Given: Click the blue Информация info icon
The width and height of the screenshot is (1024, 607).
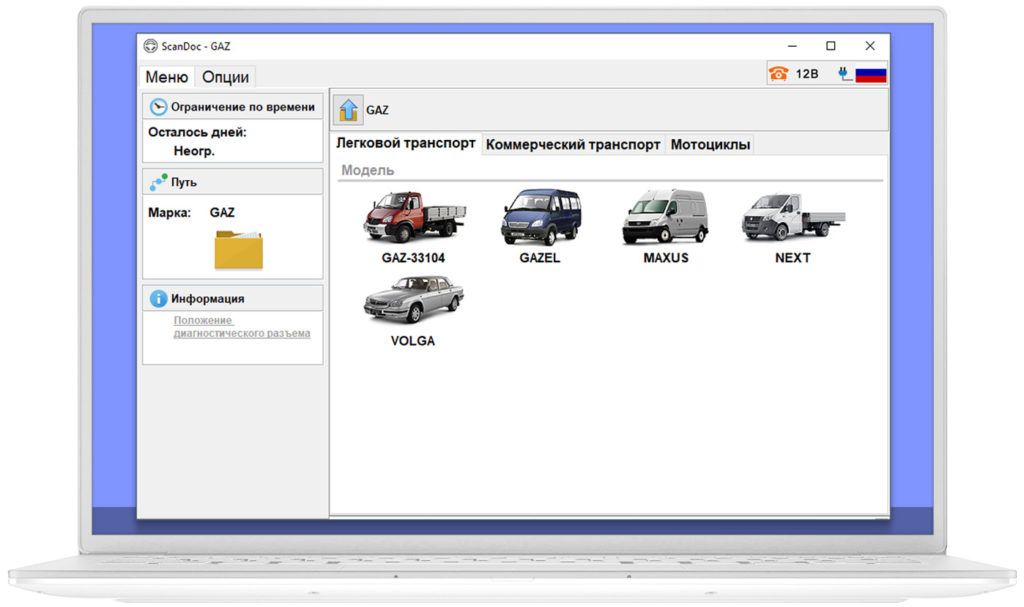Looking at the screenshot, I should [158, 299].
